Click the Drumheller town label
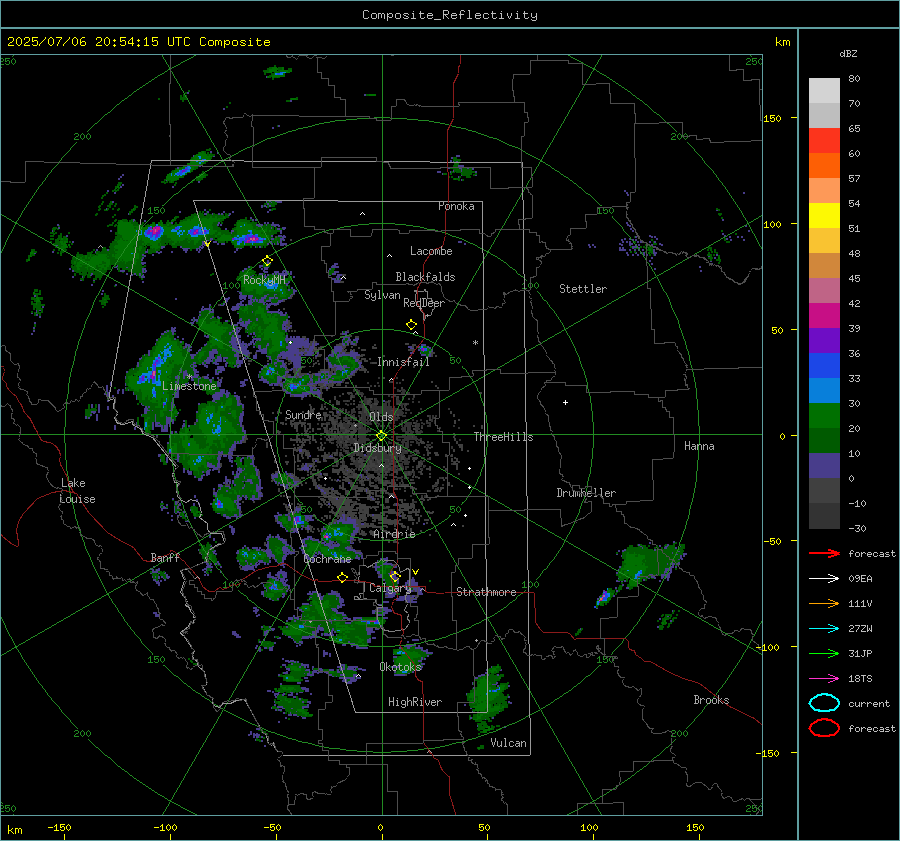Screen dimensions: 900x841 coord(586,493)
